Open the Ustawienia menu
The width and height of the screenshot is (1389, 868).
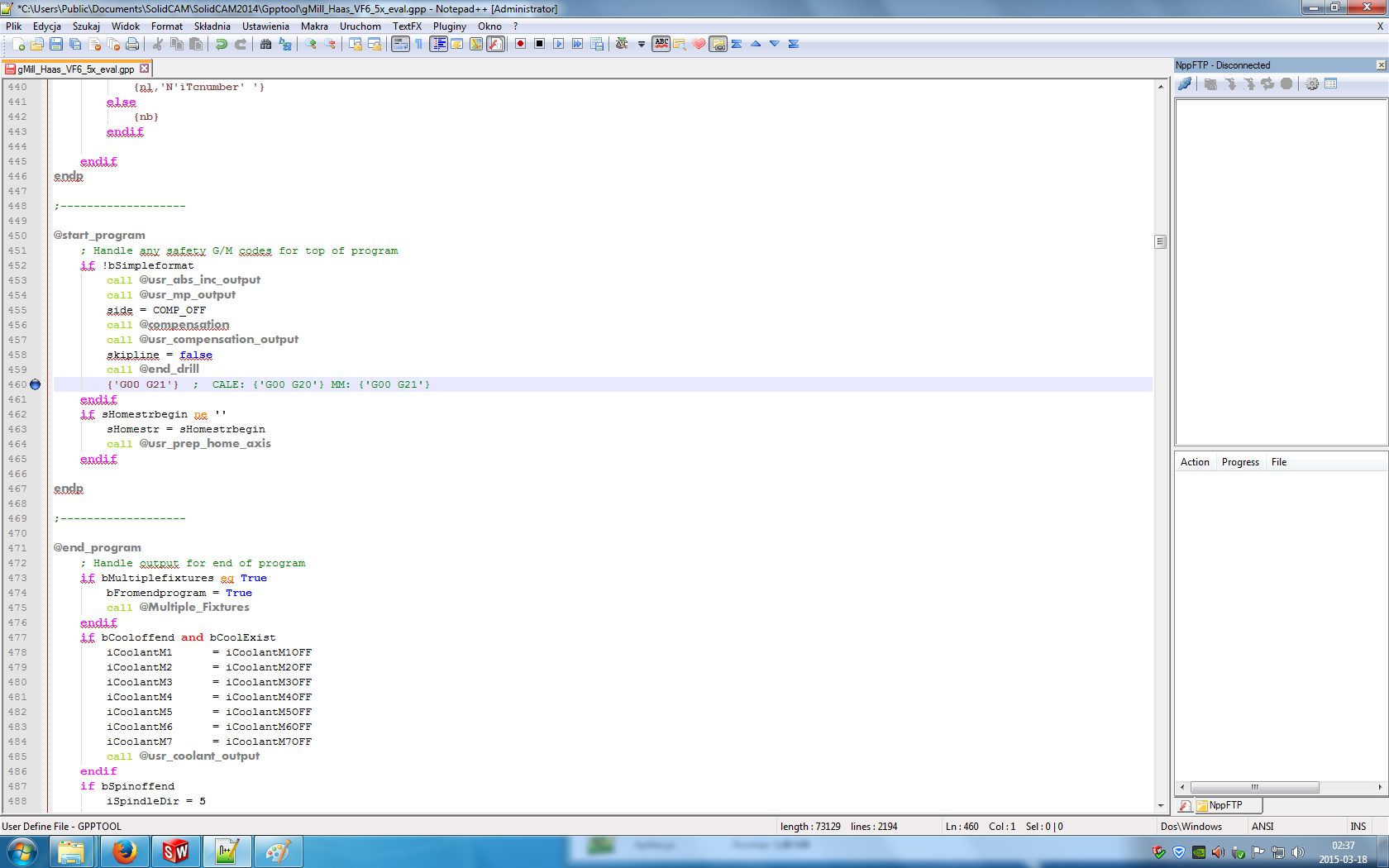tap(265, 26)
